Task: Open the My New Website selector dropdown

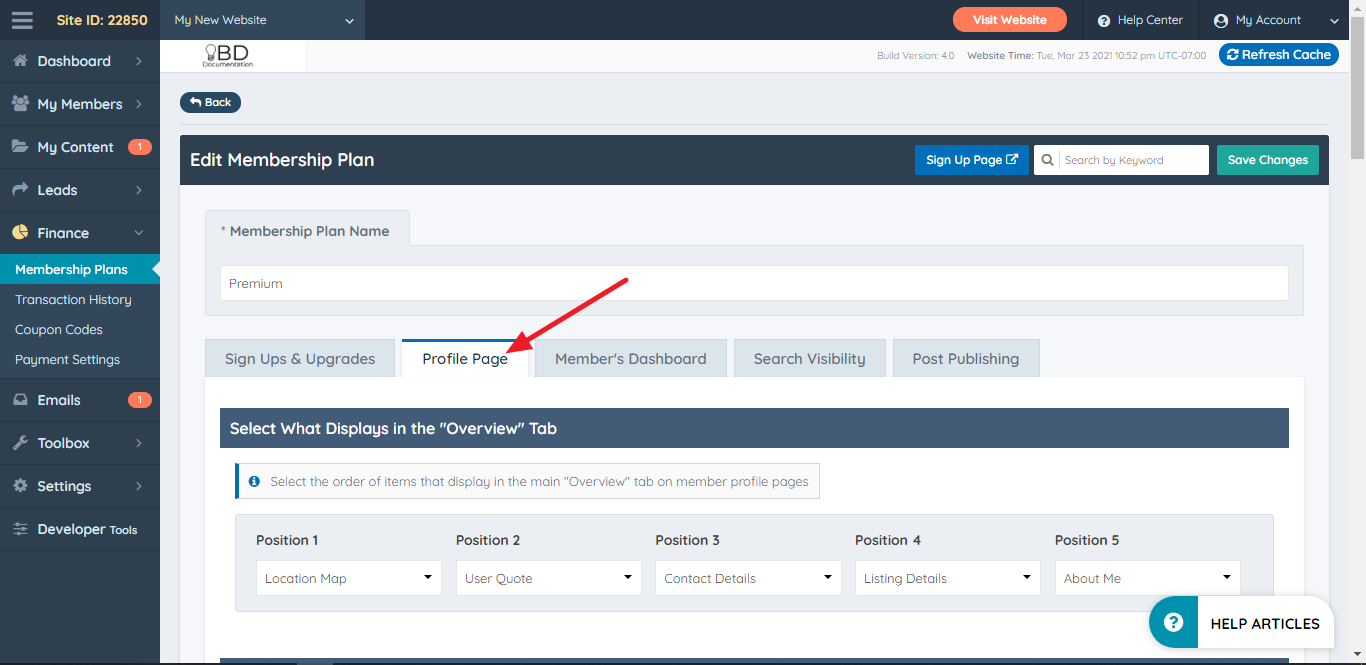Action: pos(262,20)
